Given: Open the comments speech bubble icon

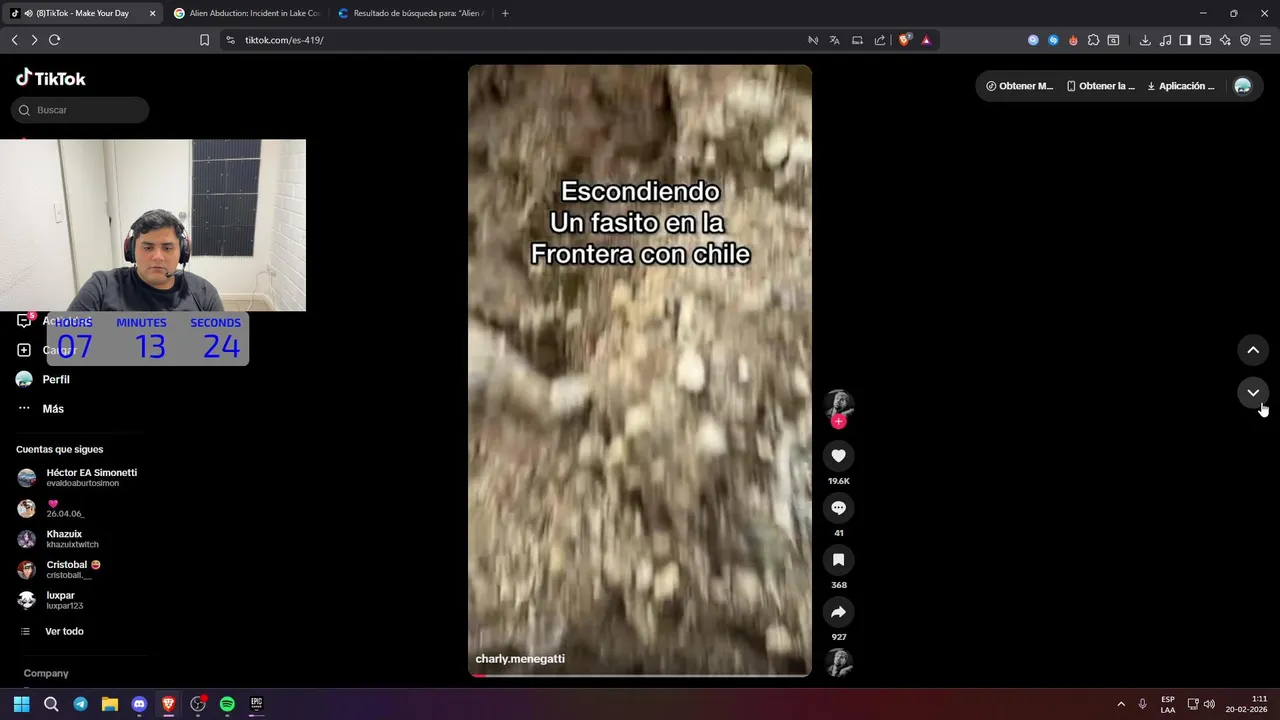Looking at the screenshot, I should [838, 508].
